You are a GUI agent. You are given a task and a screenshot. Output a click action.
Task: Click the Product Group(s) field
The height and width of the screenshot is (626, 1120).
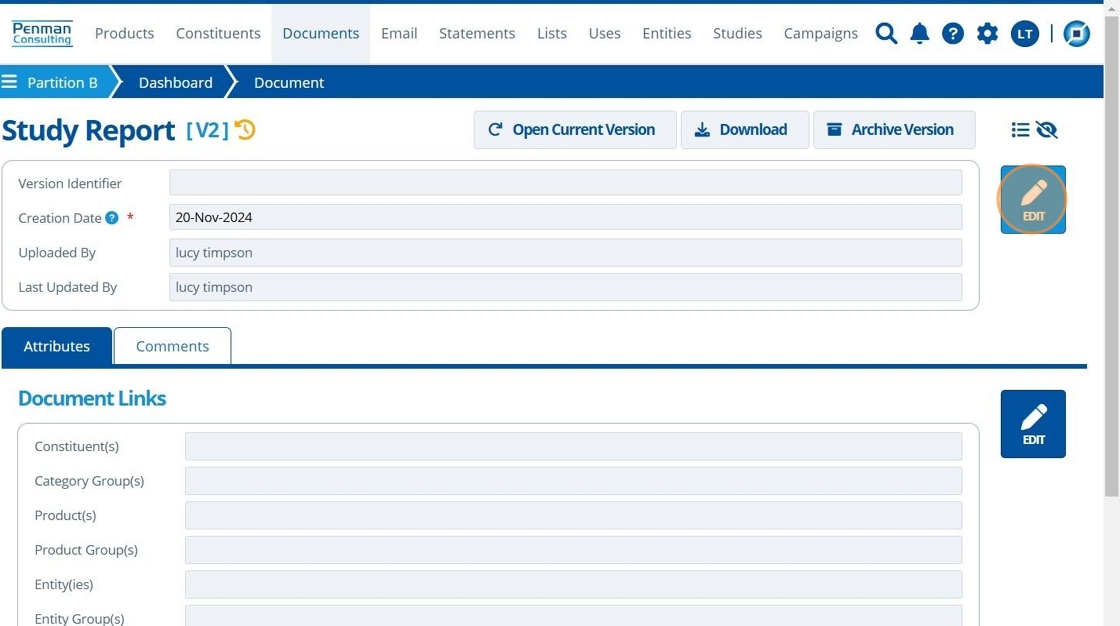pyautogui.click(x=573, y=550)
